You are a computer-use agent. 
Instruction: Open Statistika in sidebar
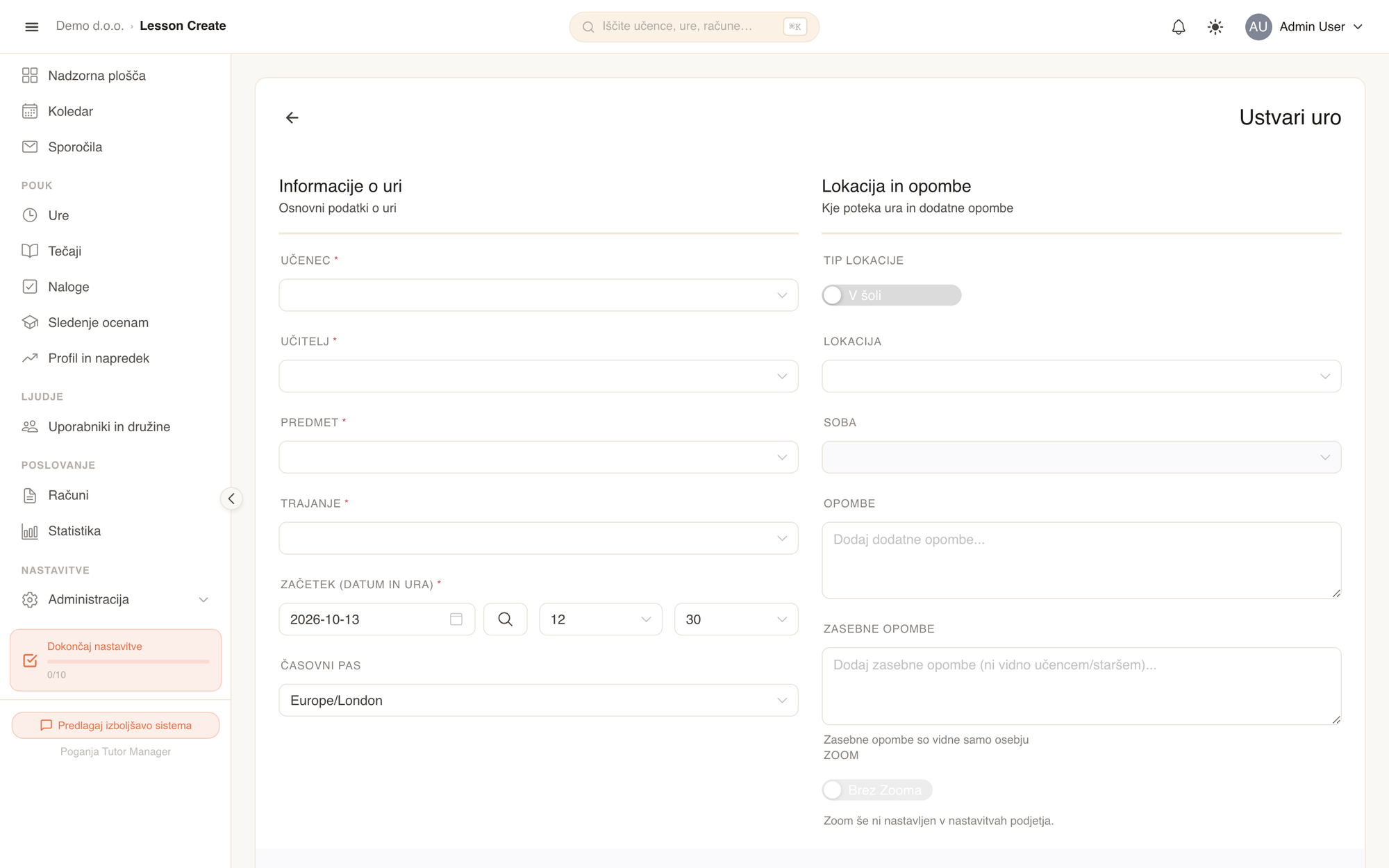tap(115, 531)
